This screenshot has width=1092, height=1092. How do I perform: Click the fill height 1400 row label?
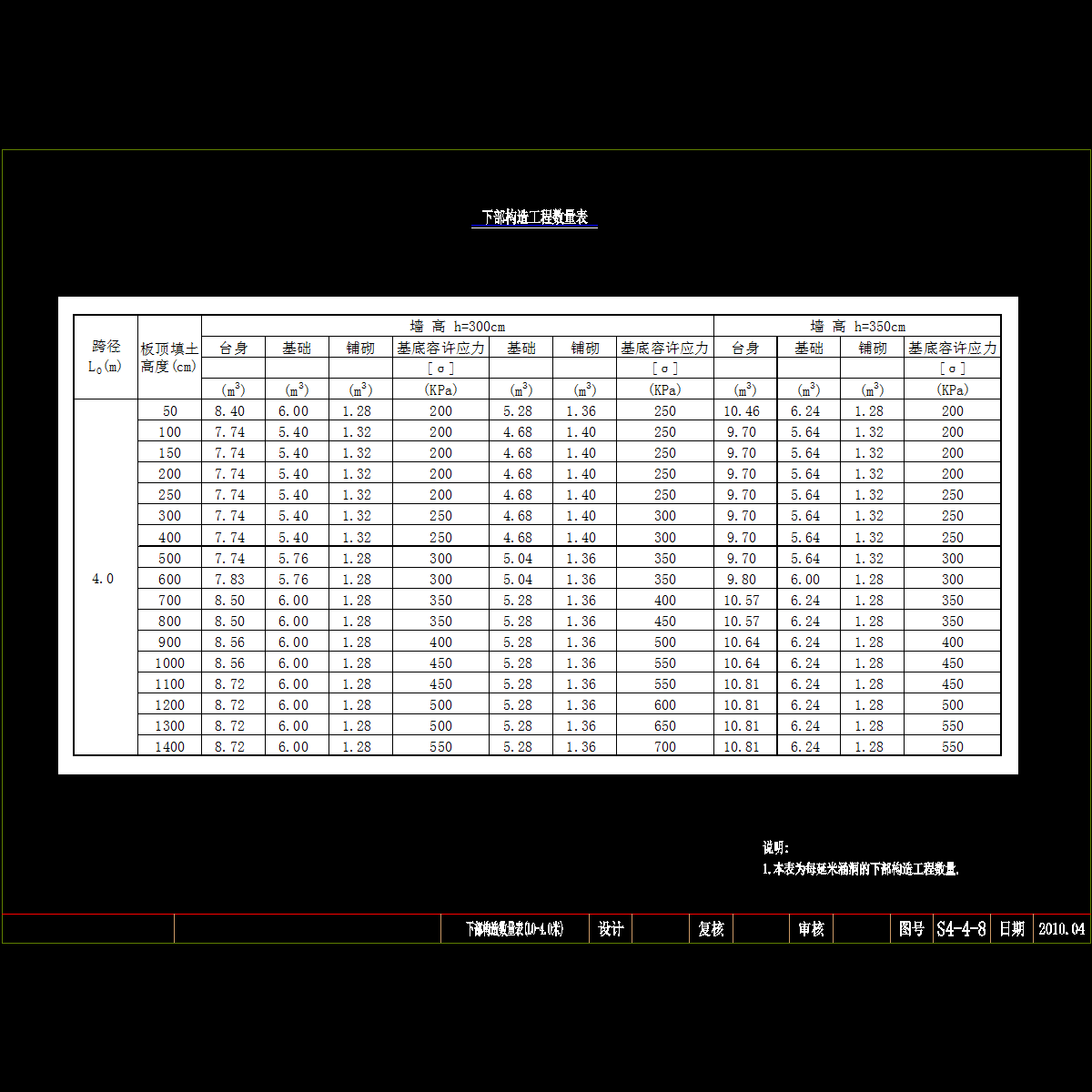coord(169,747)
